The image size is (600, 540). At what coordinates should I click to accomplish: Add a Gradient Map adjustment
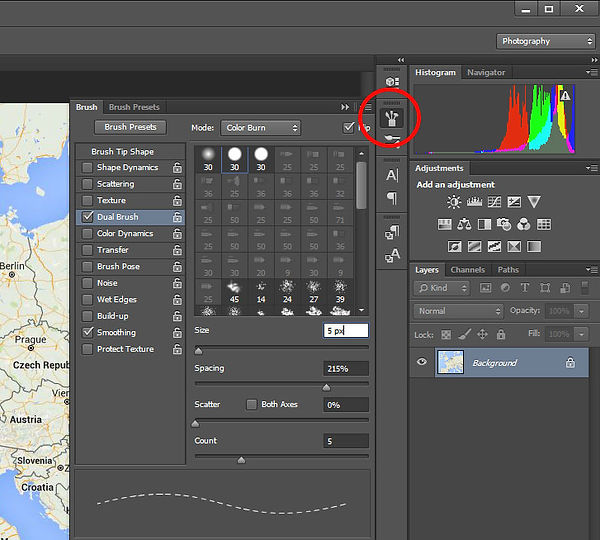point(534,246)
